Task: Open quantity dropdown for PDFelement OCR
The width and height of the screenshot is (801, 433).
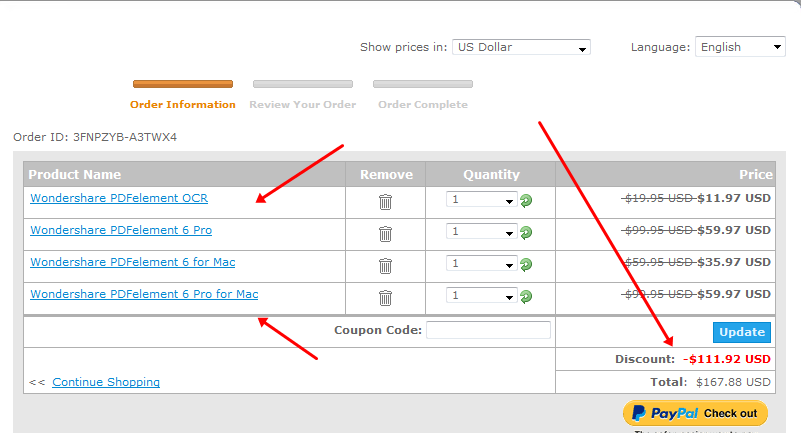Action: click(x=481, y=200)
